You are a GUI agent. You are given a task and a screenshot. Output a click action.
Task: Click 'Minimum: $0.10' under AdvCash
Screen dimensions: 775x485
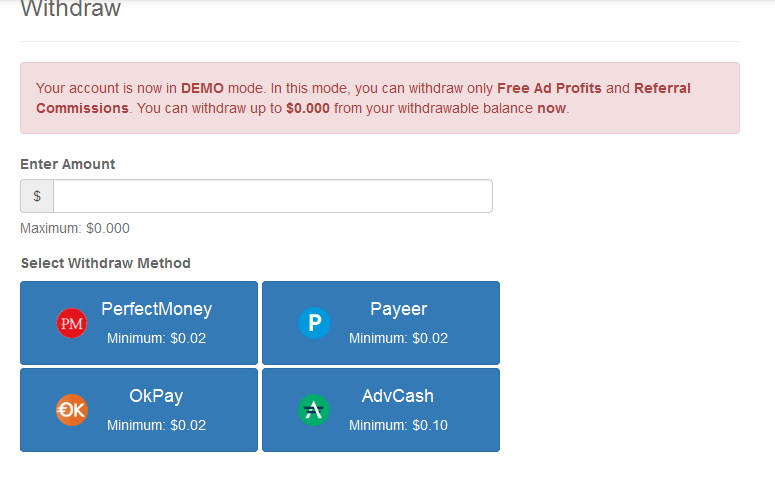tap(398, 425)
